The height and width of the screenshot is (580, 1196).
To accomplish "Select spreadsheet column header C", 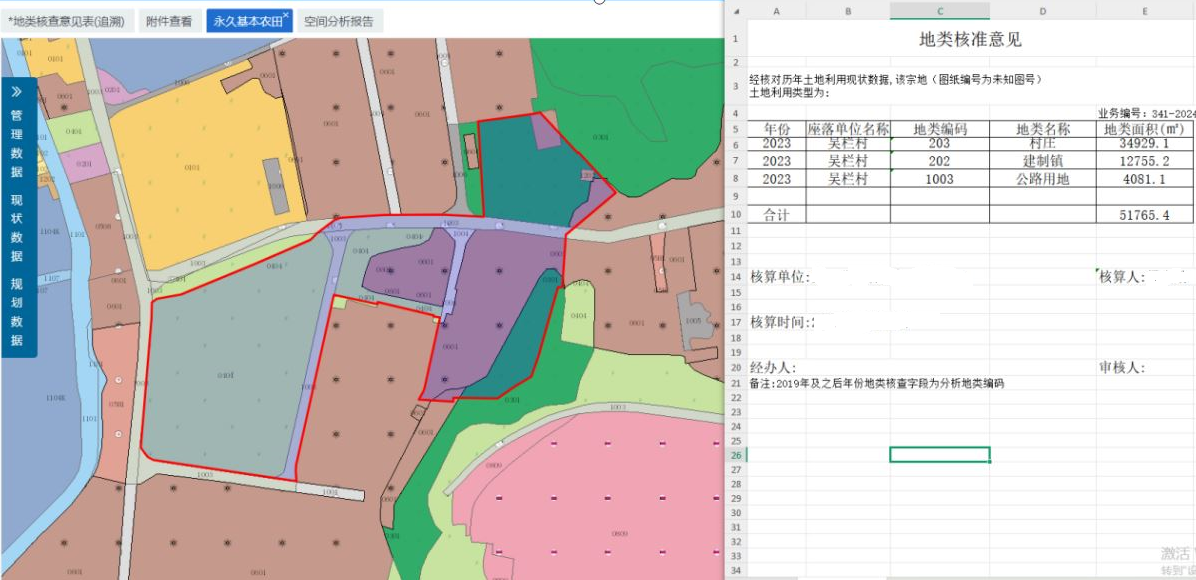I will coord(940,11).
